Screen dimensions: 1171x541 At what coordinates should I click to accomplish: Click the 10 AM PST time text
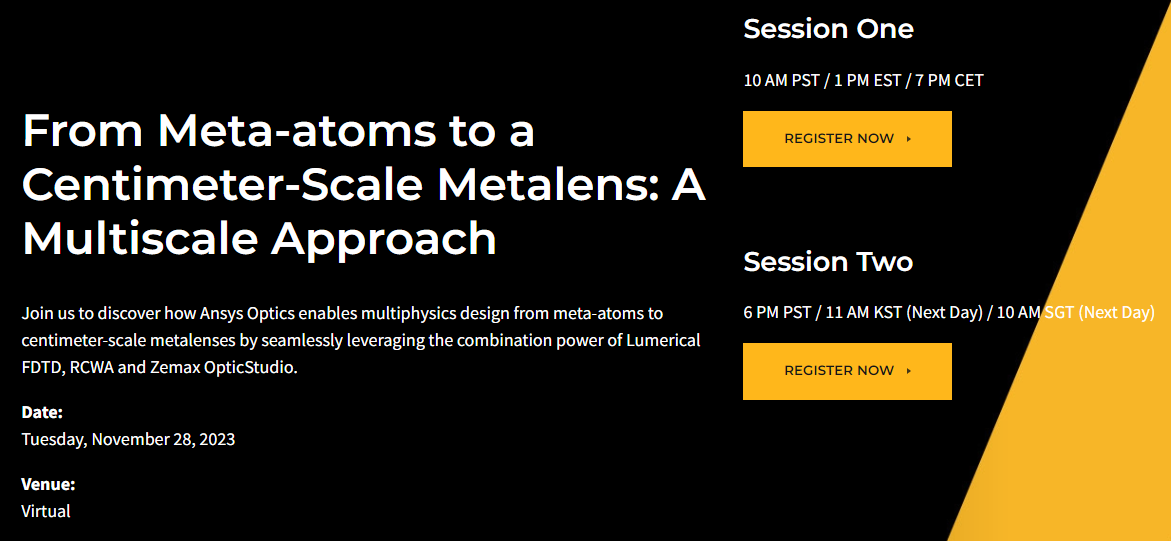point(780,81)
